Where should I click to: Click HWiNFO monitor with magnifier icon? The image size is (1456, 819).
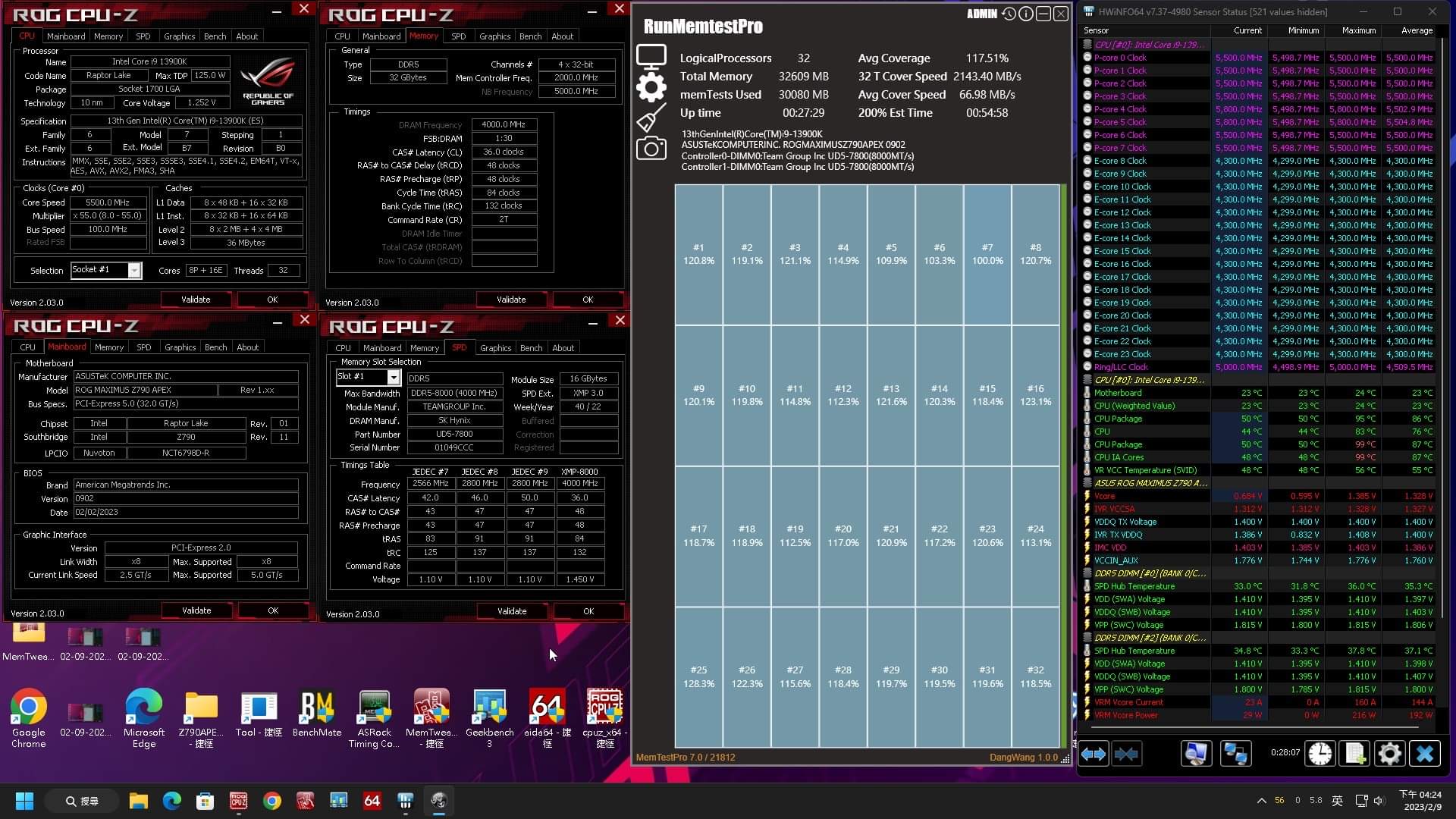[x=1196, y=754]
